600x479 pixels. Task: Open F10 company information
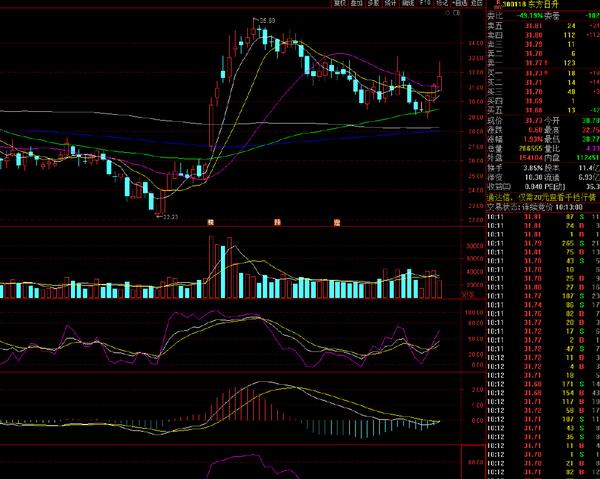(425, 3)
